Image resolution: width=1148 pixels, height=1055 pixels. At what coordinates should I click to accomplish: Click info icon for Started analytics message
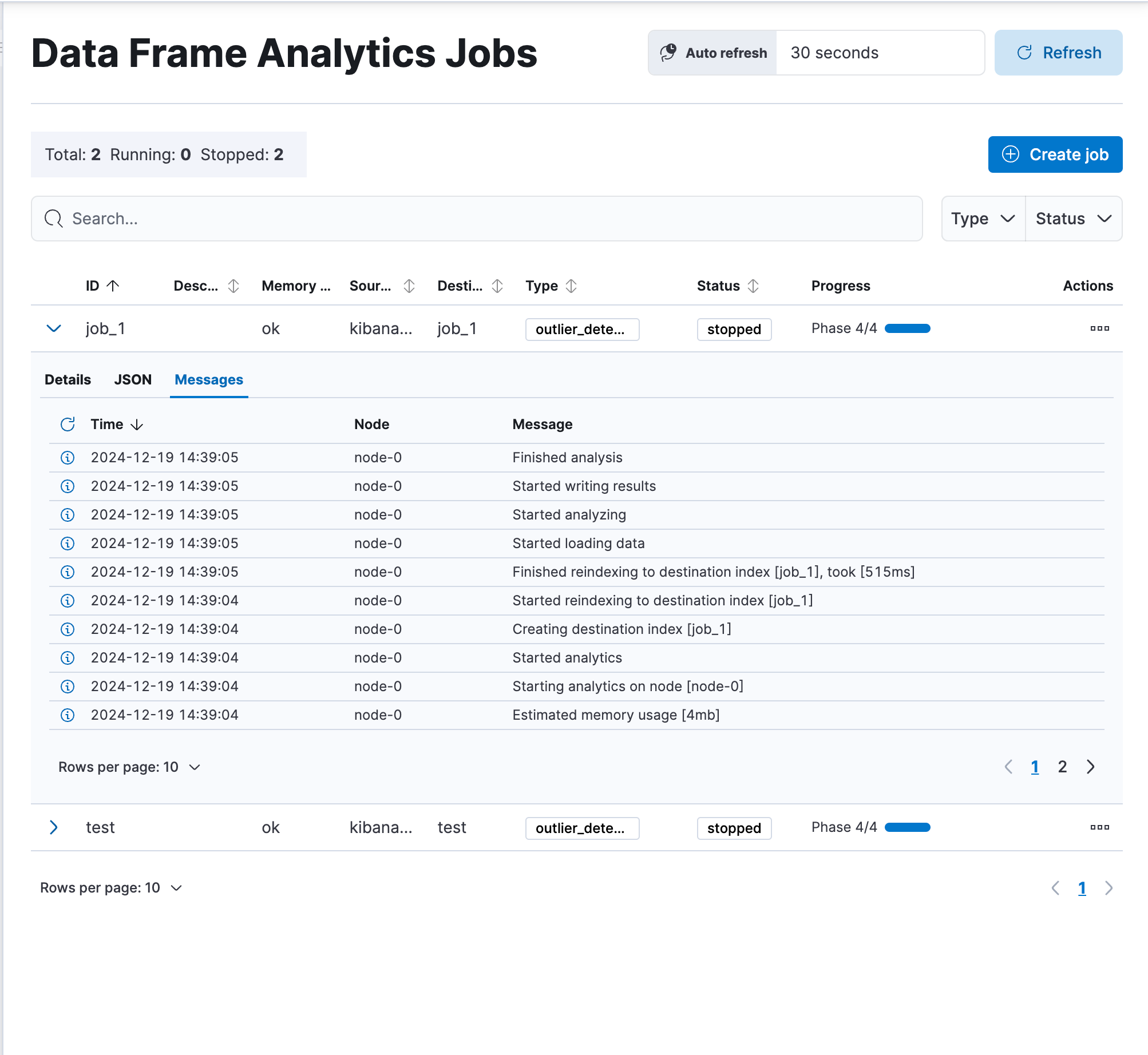pyautogui.click(x=68, y=658)
